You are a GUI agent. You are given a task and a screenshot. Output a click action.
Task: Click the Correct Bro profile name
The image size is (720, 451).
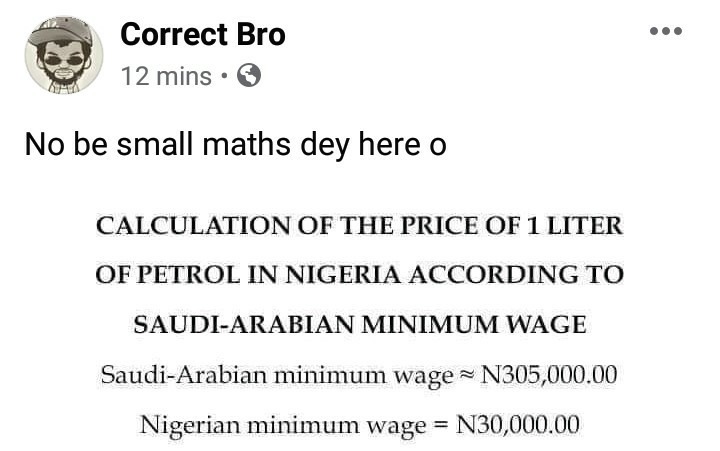203,35
